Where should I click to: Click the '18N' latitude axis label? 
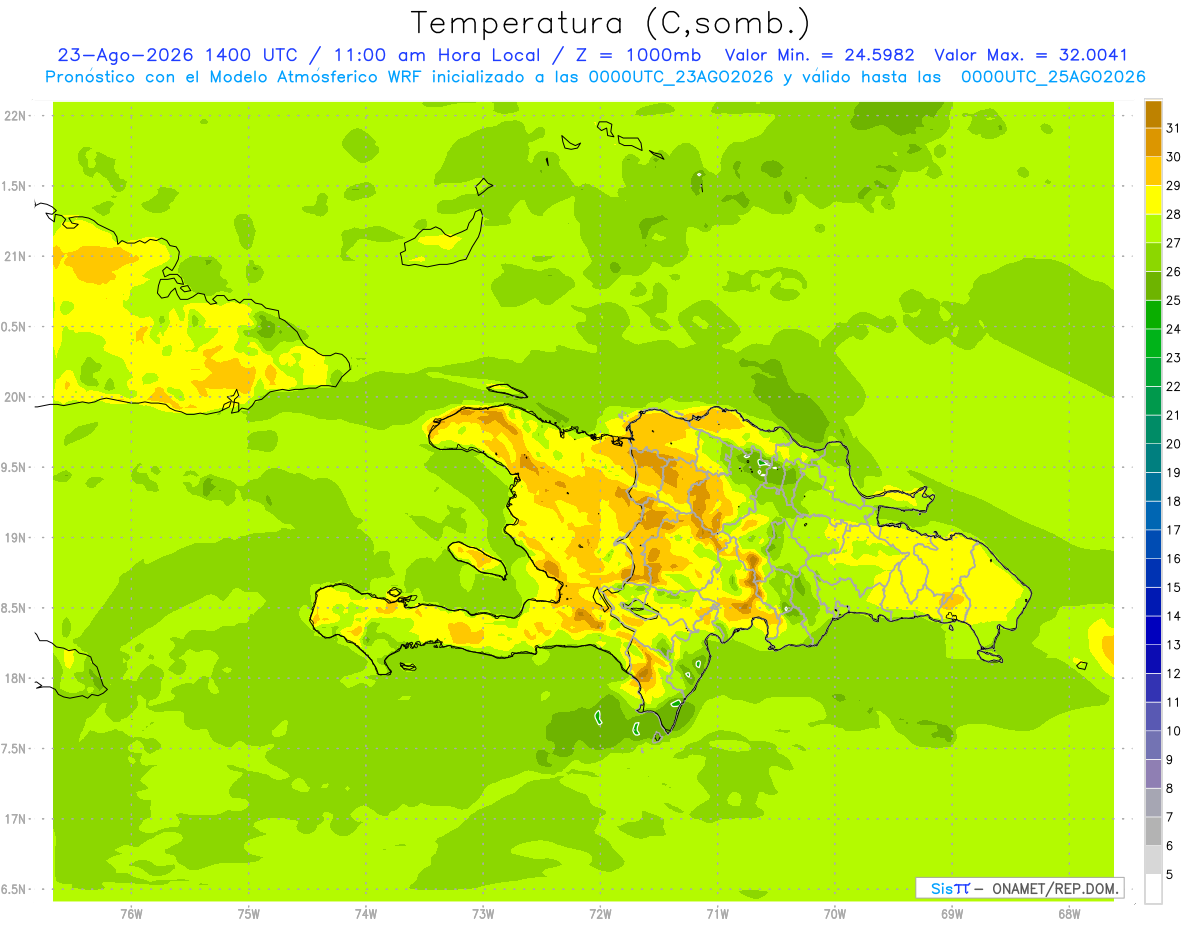coord(14,678)
